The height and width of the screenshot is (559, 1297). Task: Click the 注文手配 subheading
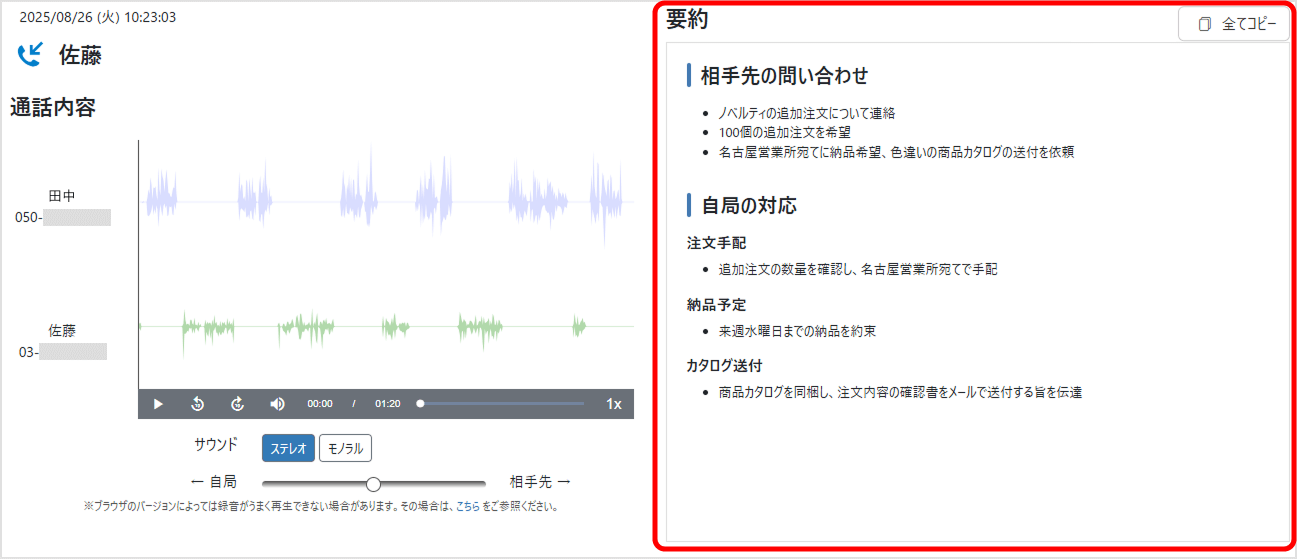[x=716, y=243]
